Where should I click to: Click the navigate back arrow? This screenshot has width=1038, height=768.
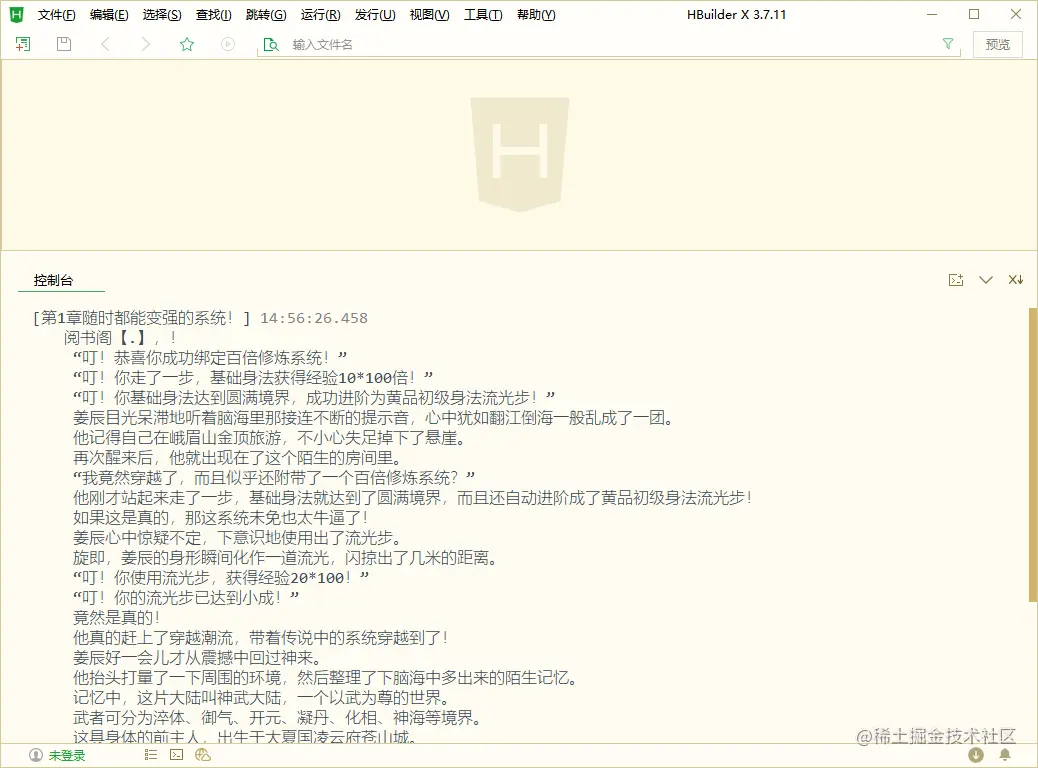pos(105,44)
